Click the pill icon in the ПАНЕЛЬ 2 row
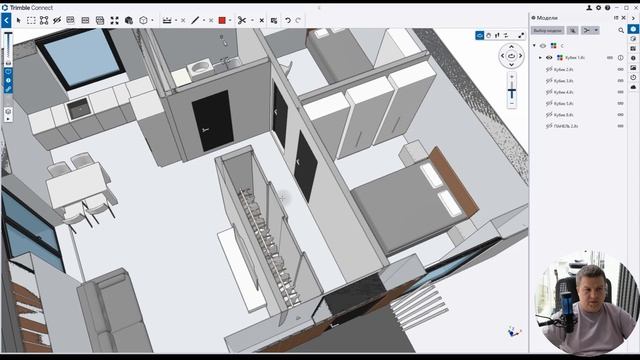This screenshot has width=640, height=360. pyautogui.click(x=620, y=126)
